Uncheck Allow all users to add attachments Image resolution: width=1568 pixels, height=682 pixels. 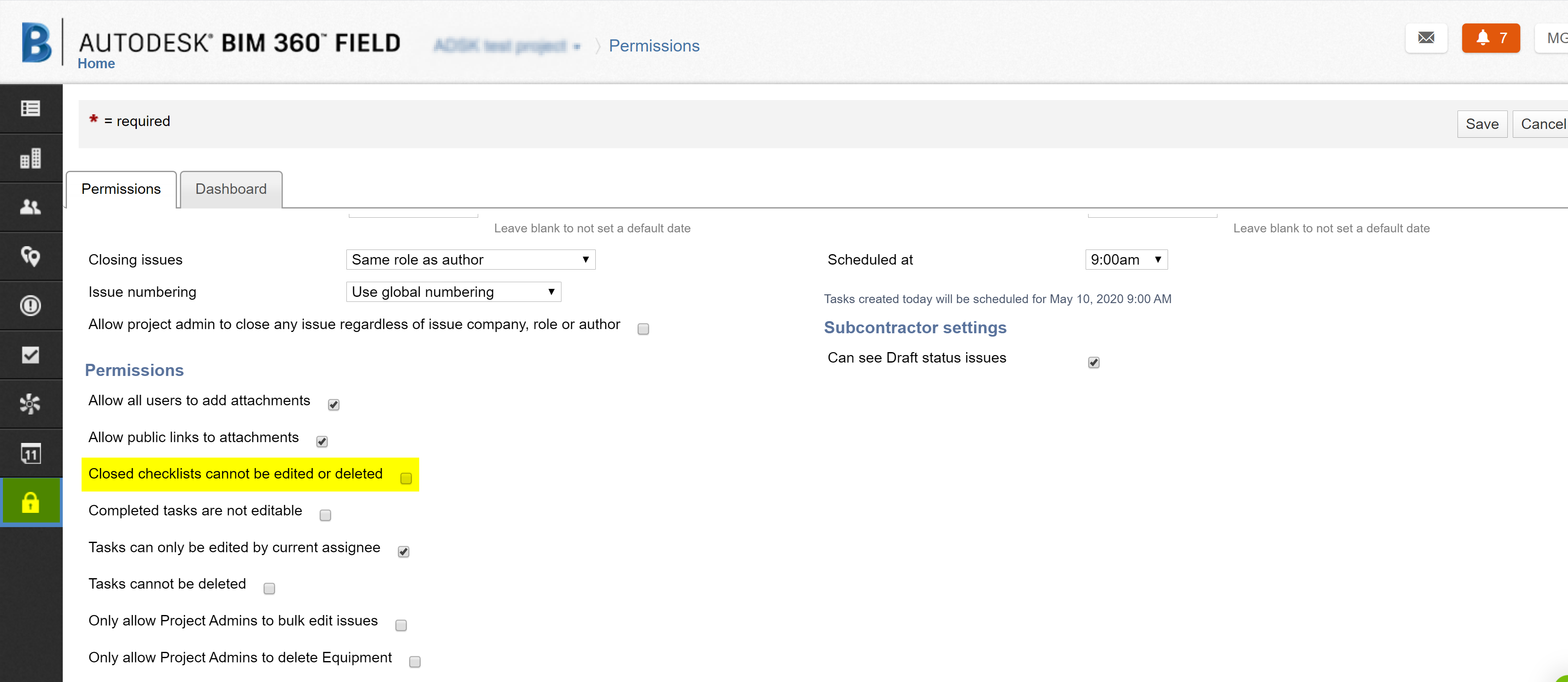[x=333, y=404]
